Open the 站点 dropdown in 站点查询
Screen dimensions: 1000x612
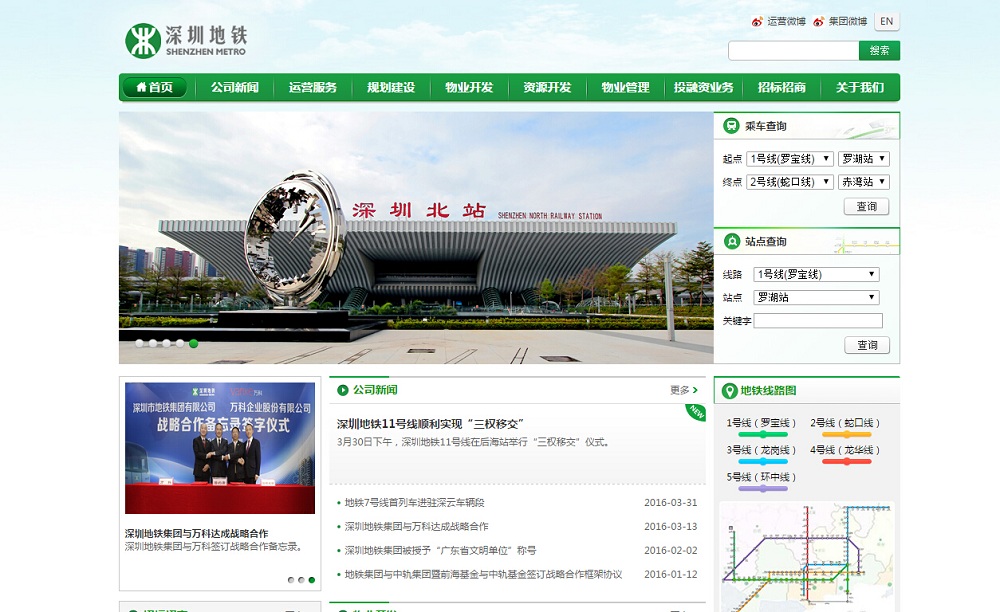[x=816, y=297]
